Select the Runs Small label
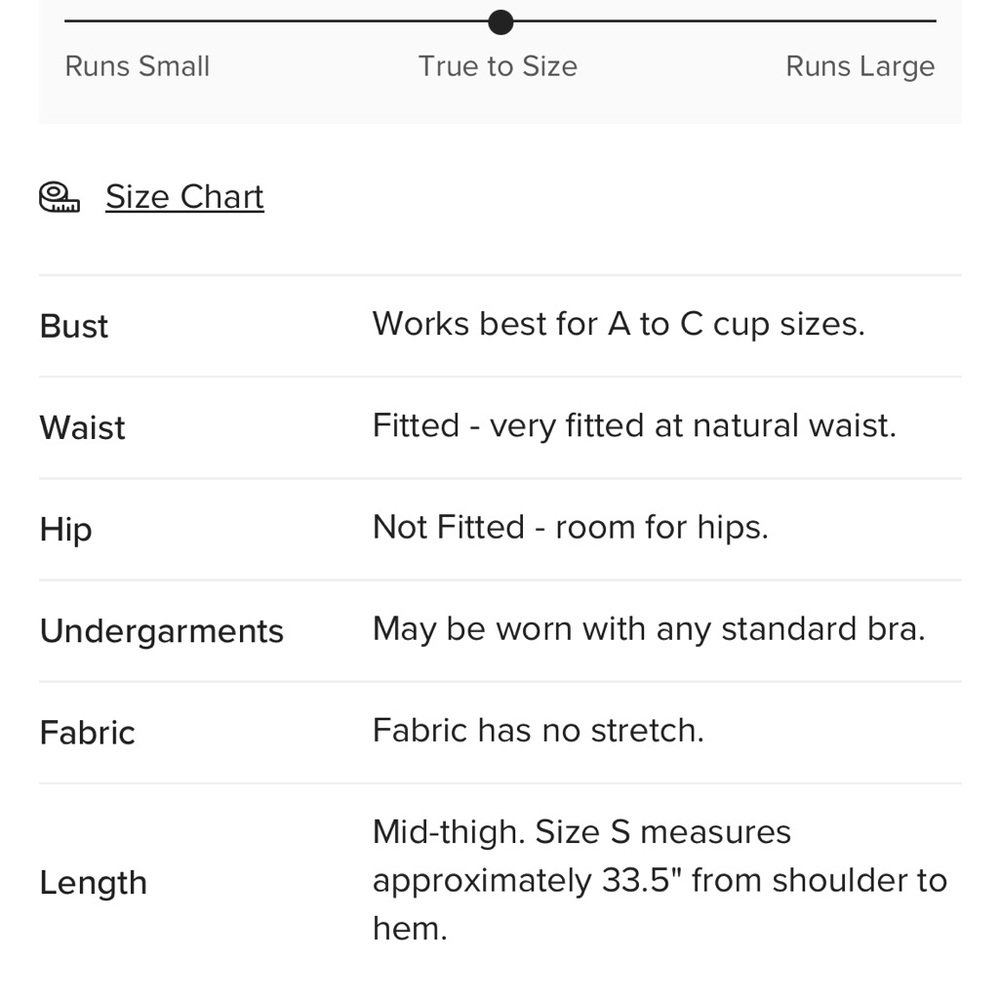 pyautogui.click(x=137, y=66)
